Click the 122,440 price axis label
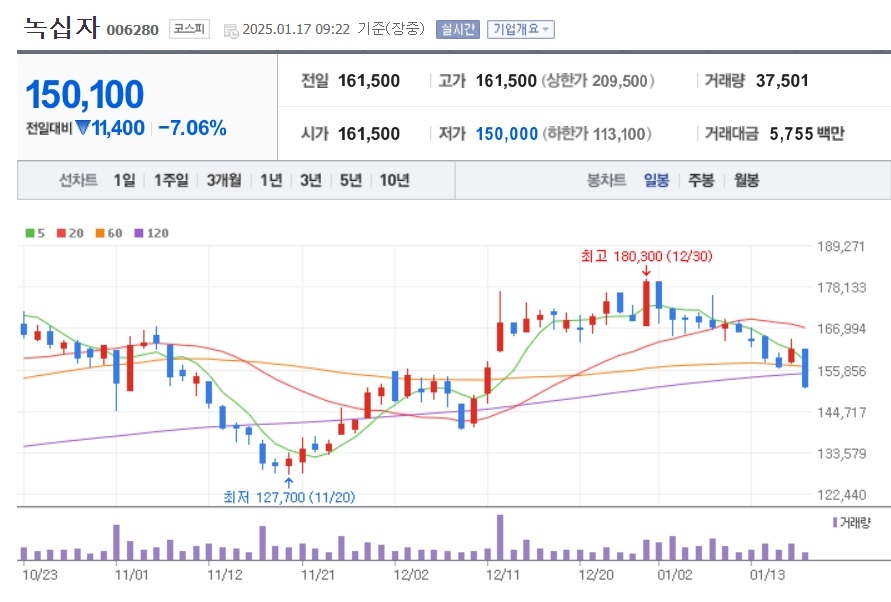 click(x=842, y=495)
